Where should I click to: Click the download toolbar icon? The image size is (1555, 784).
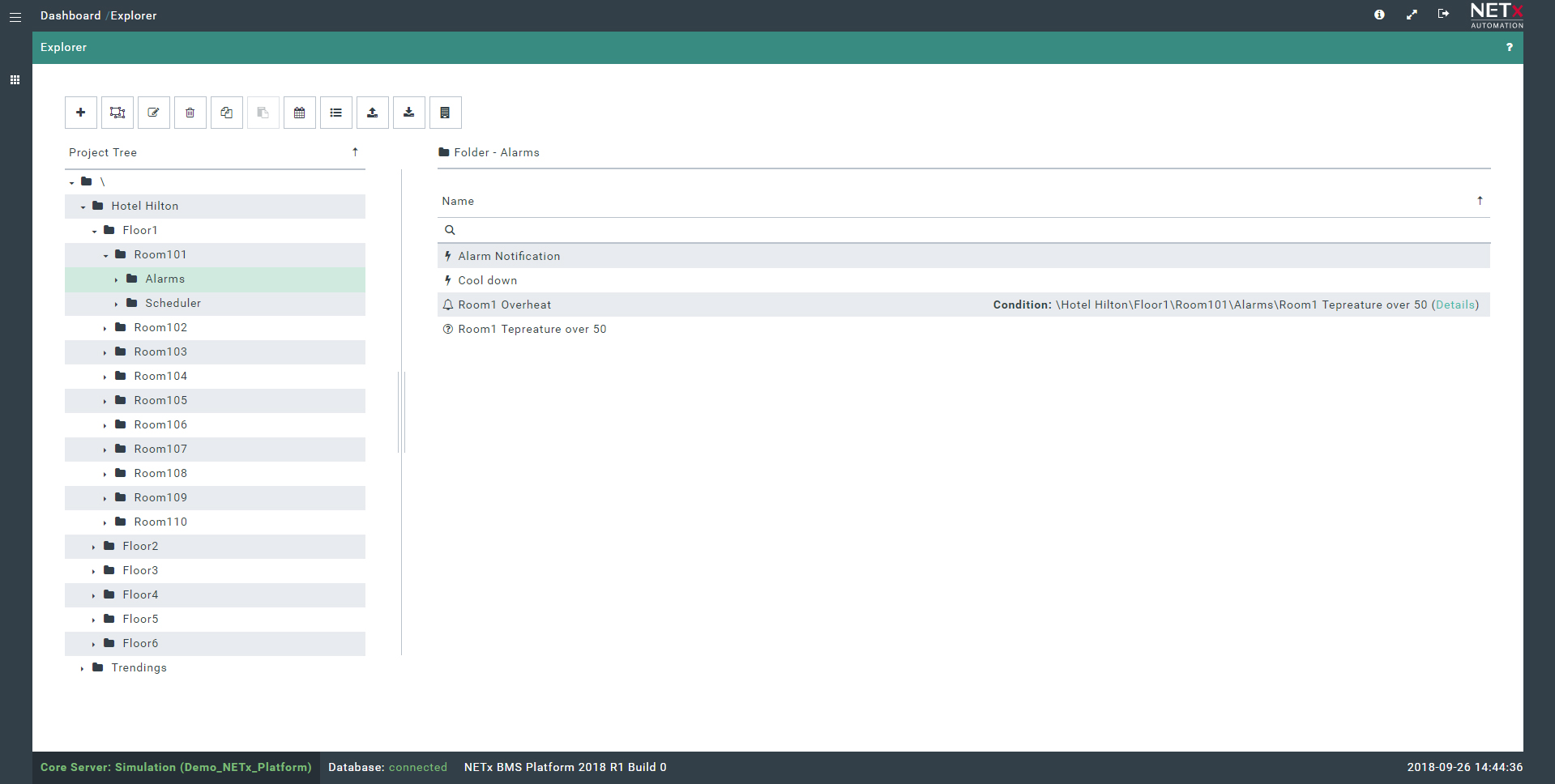[x=409, y=113]
